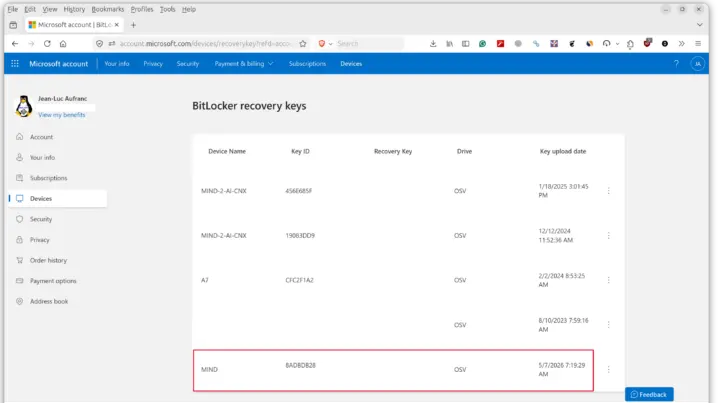
Task: Show more extensions with the overflow chevrons
Action: point(681,44)
